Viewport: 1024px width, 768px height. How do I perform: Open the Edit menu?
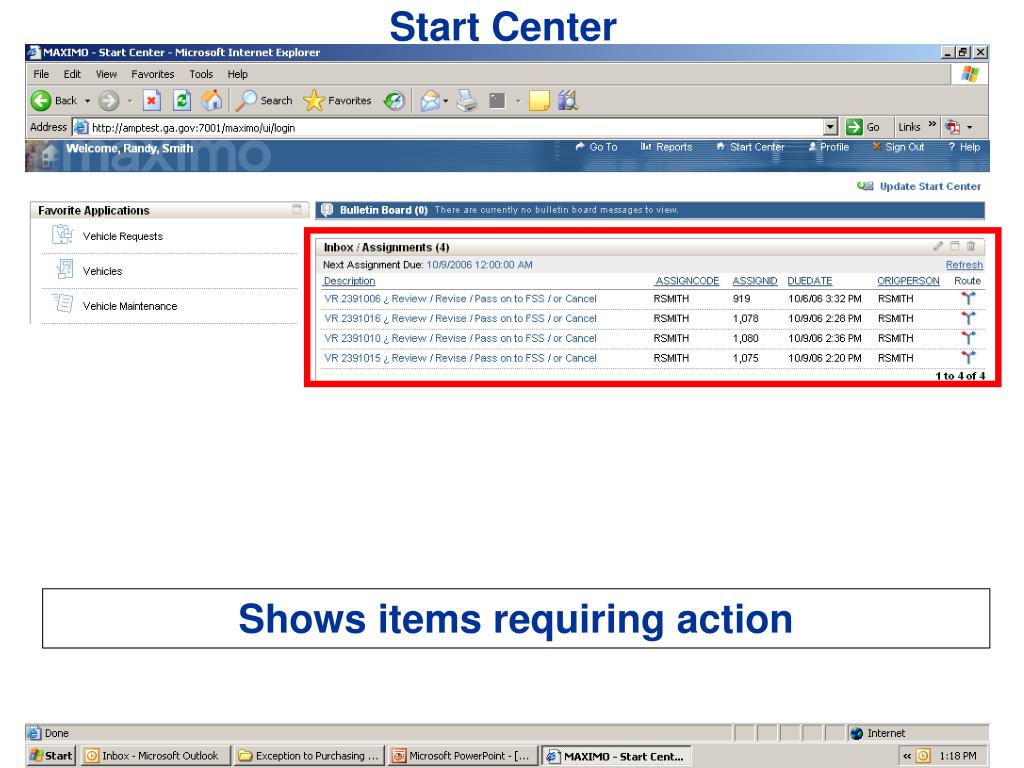(72, 74)
